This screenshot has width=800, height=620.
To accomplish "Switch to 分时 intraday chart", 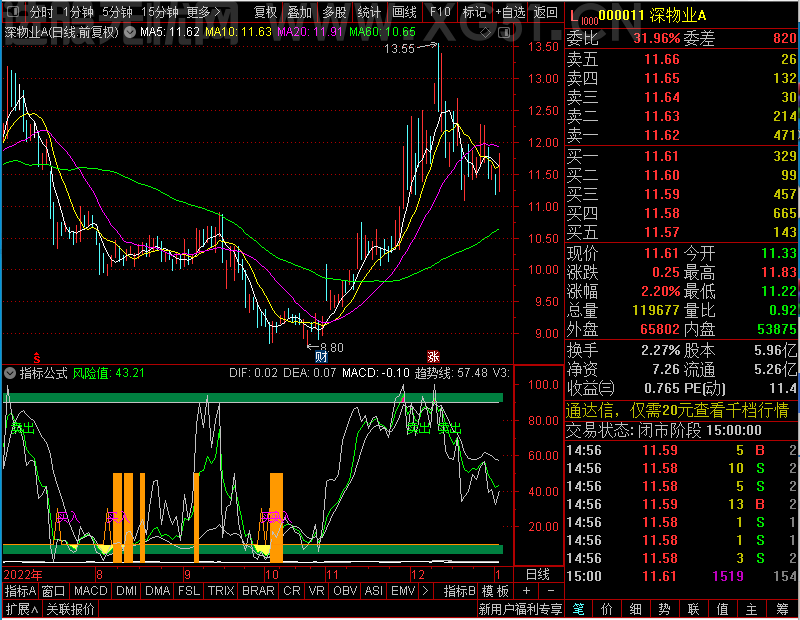I will [x=42, y=12].
